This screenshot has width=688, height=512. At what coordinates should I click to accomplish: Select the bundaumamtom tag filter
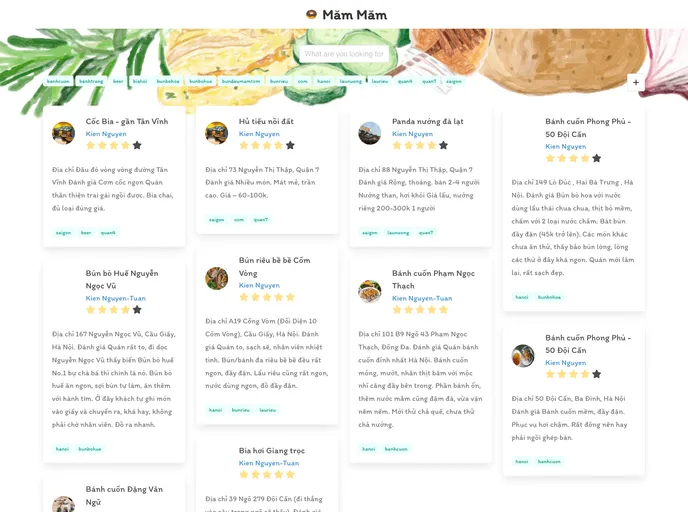pos(241,81)
